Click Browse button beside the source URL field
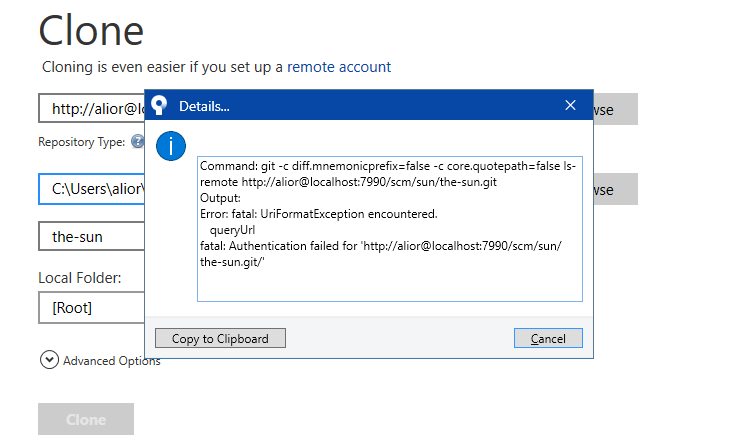This screenshot has height=448, width=738. [616, 109]
